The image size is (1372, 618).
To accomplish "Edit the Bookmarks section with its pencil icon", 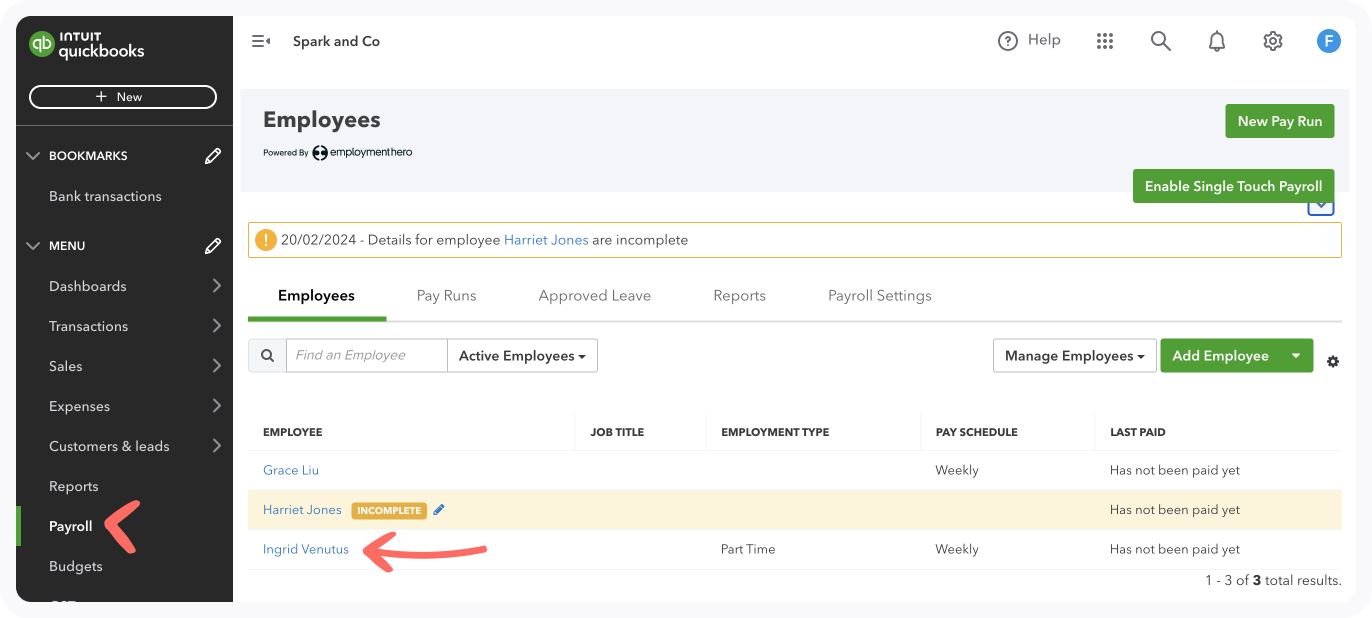I will tap(212, 155).
